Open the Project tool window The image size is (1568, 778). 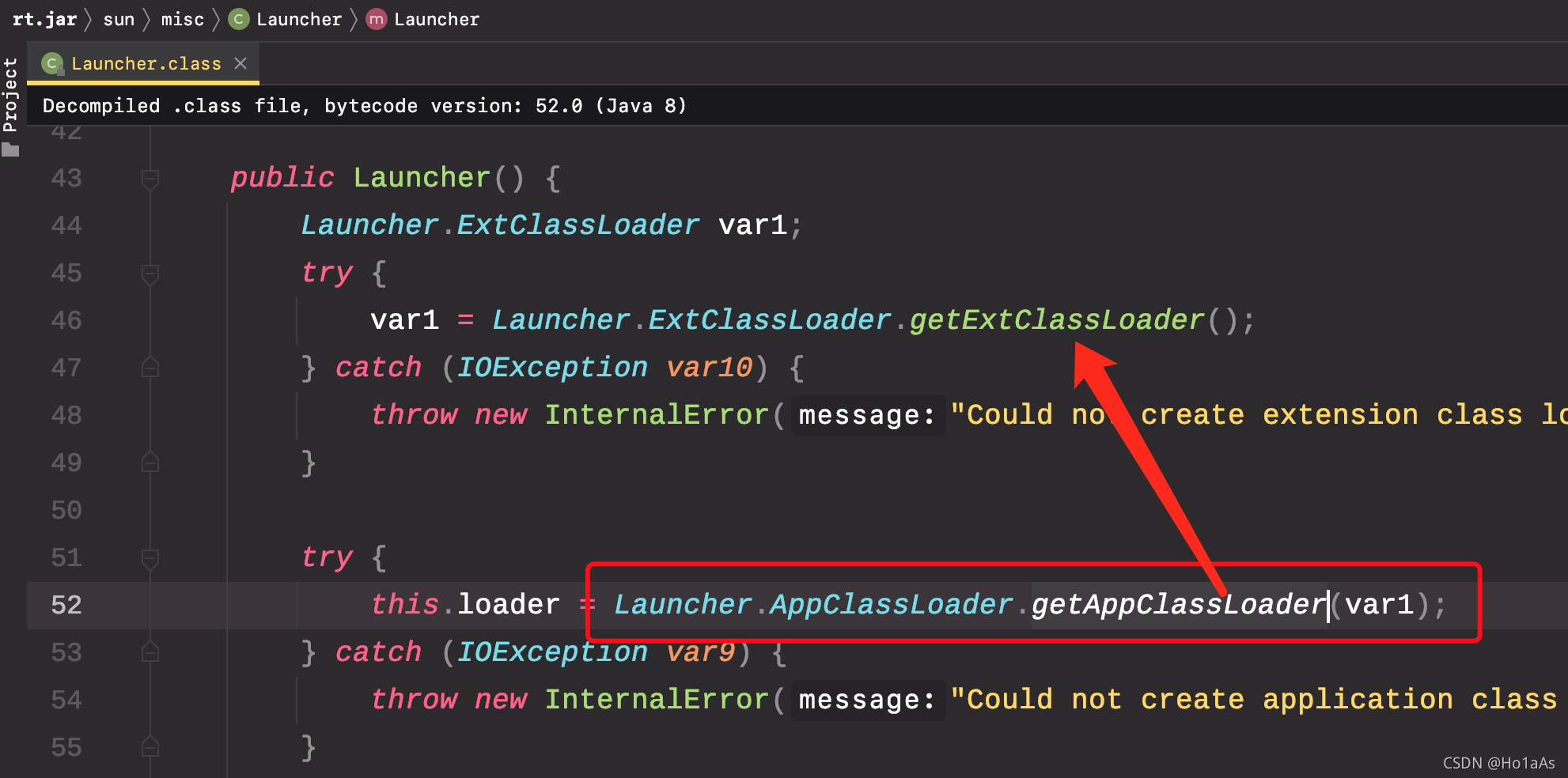point(9,94)
